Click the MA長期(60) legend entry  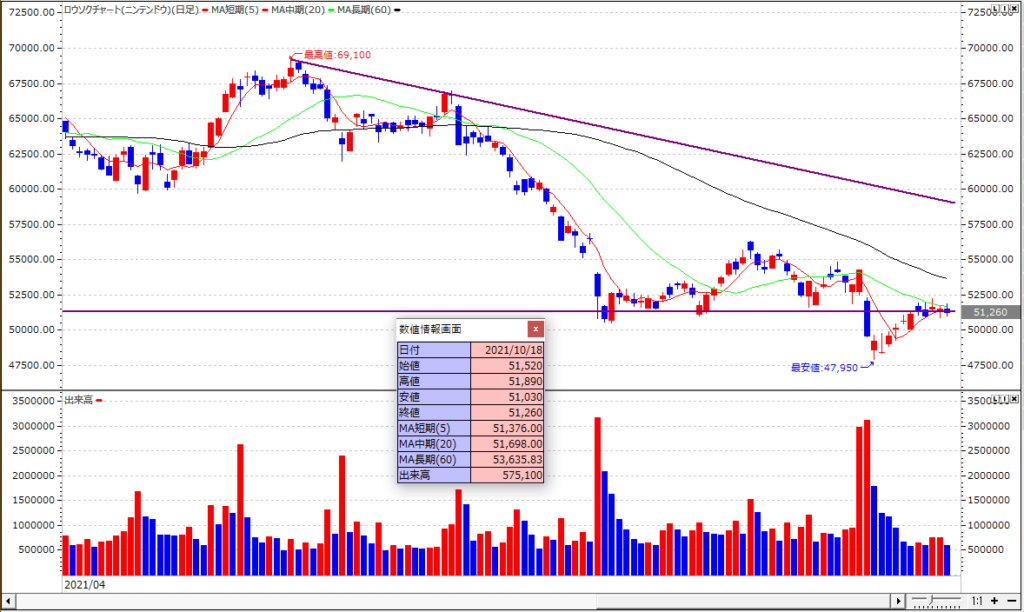click(x=364, y=10)
